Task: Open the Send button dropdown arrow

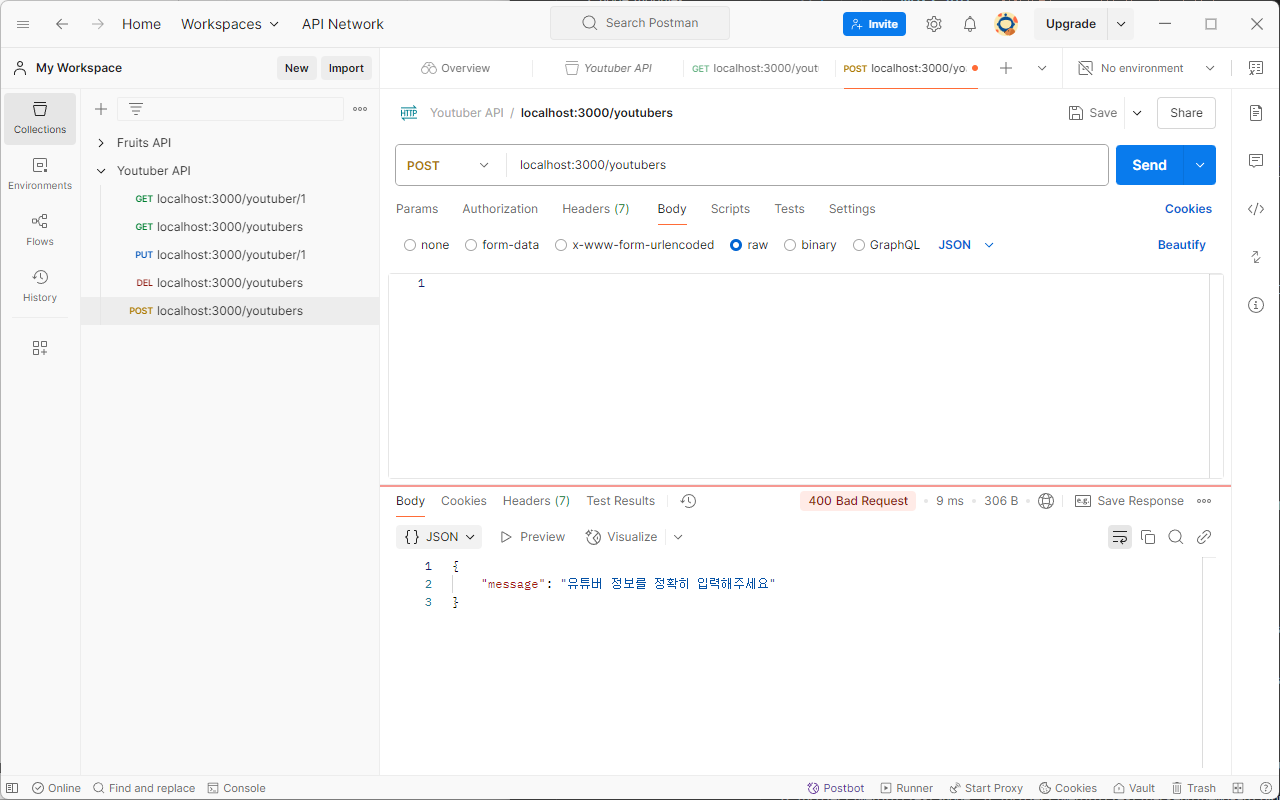Action: point(1200,165)
